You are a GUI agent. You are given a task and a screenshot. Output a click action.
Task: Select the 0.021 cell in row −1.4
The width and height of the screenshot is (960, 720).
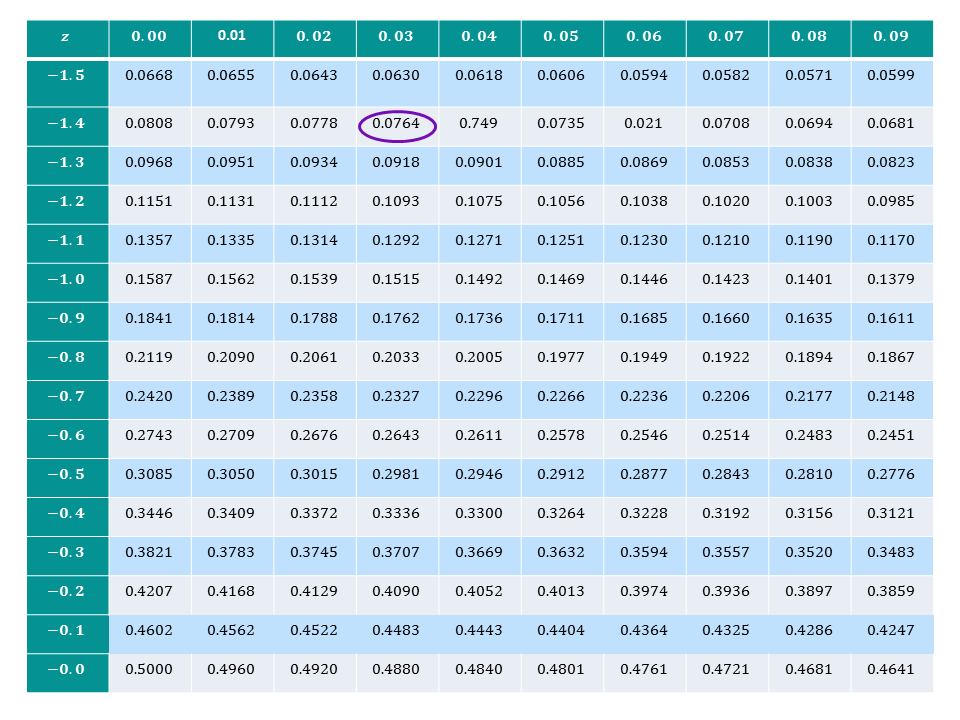(x=644, y=124)
